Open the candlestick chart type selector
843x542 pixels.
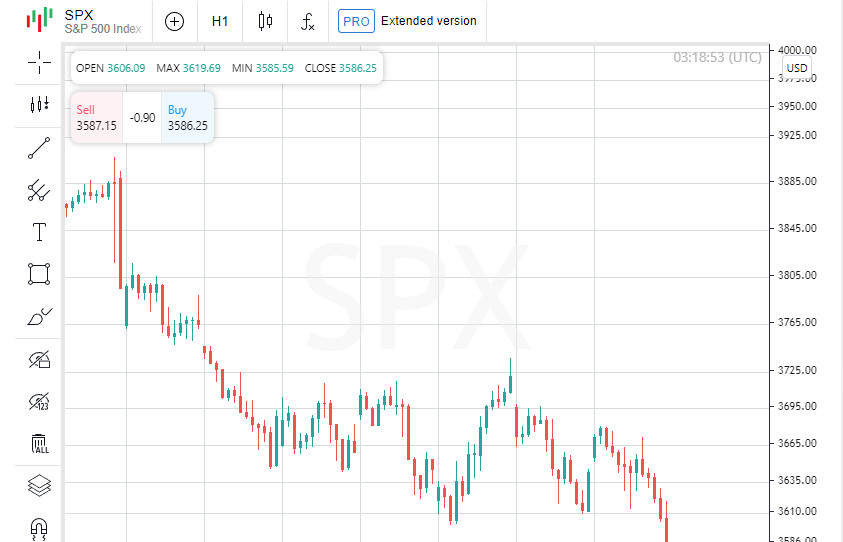(x=265, y=20)
